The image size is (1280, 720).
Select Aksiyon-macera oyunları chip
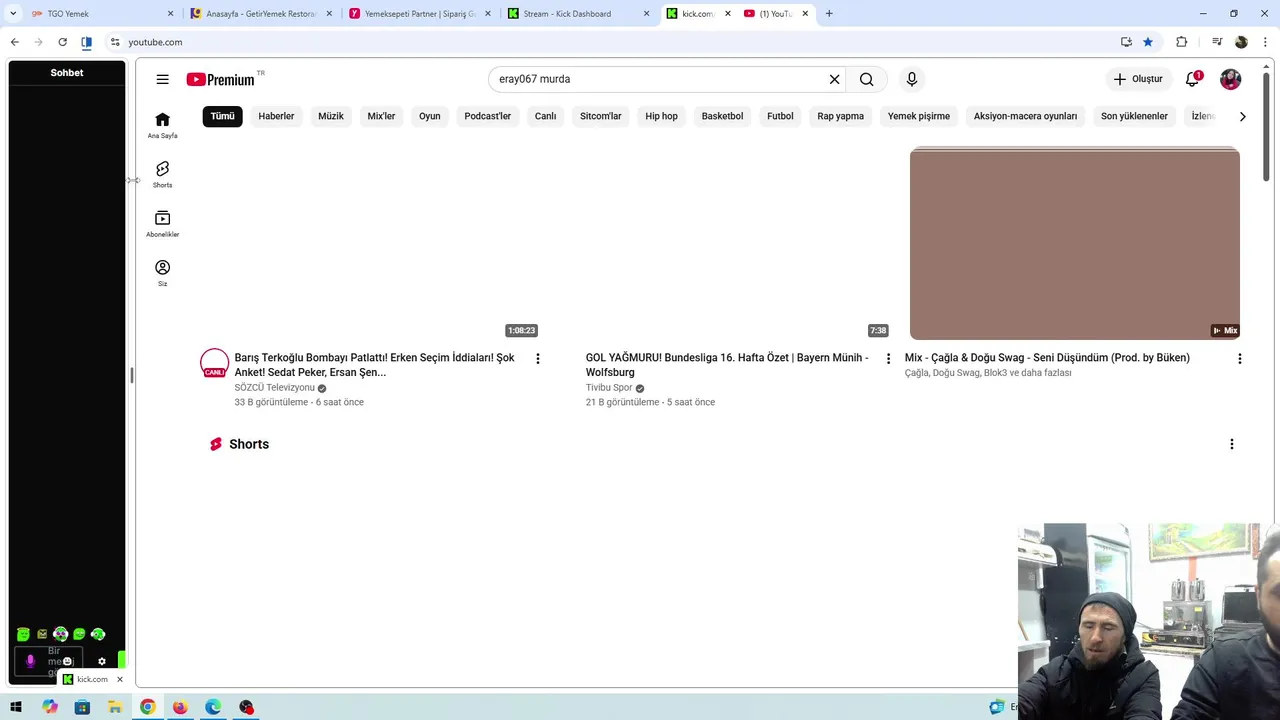pyautogui.click(x=1025, y=116)
